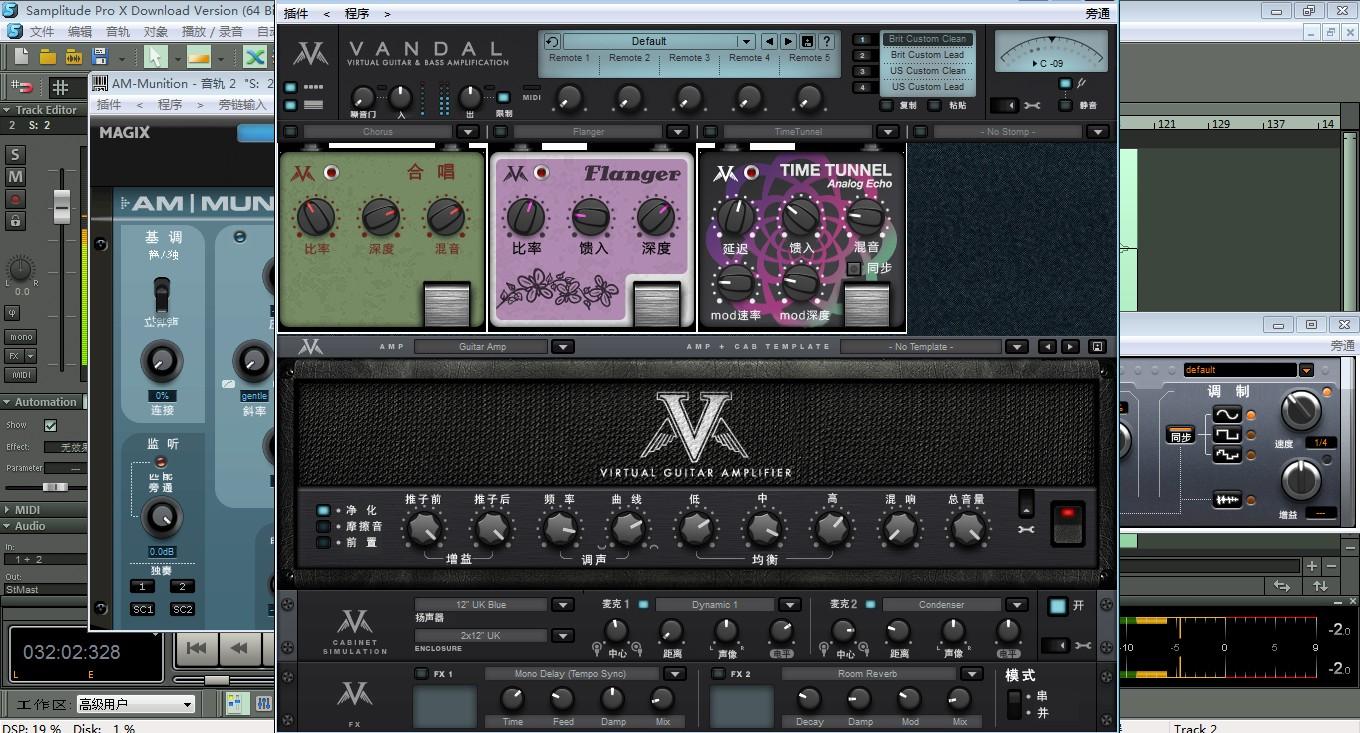Toggle the 静音 mute checkbox

(x=1065, y=105)
